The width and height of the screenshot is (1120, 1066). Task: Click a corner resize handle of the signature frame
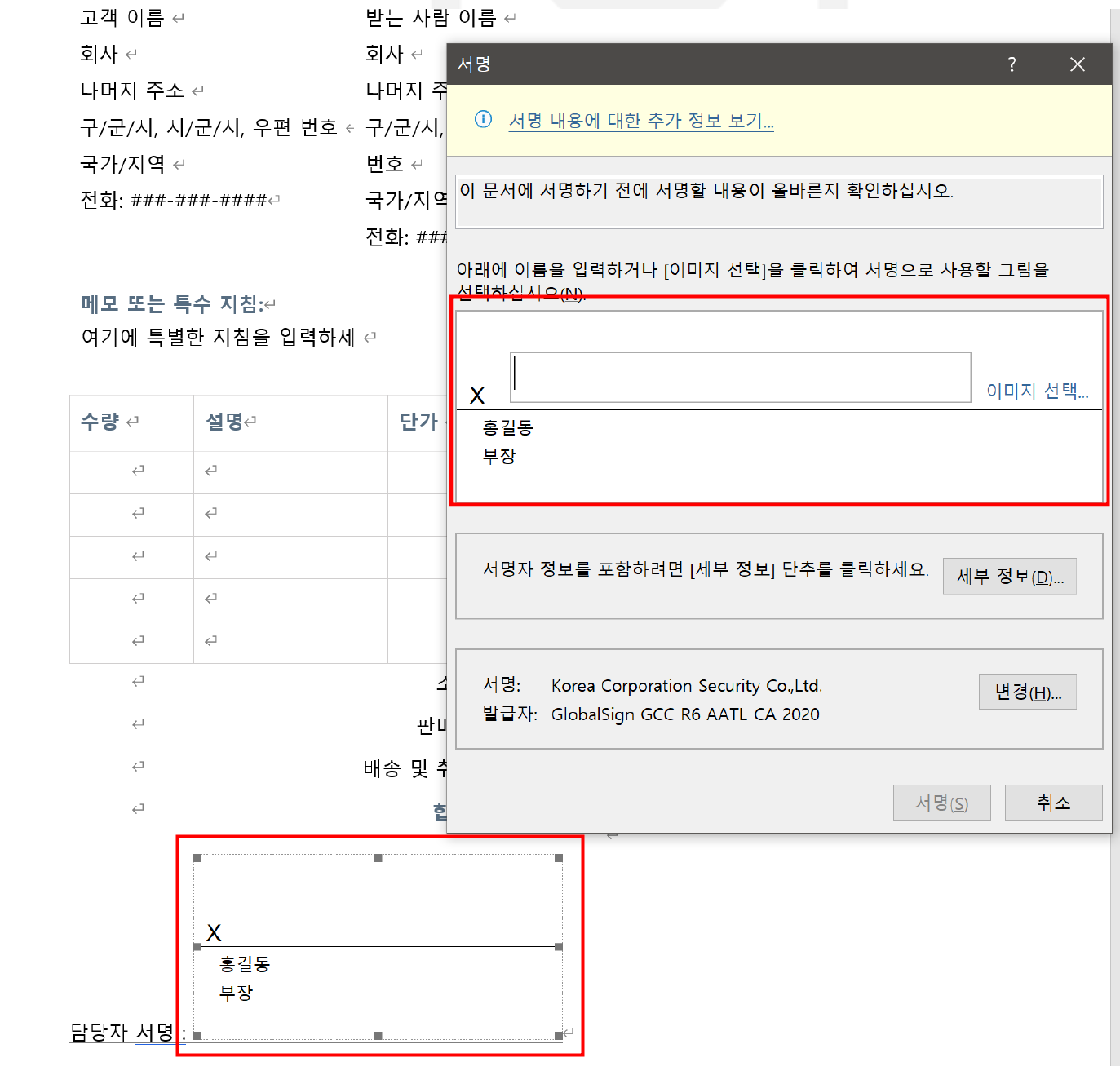coord(196,857)
